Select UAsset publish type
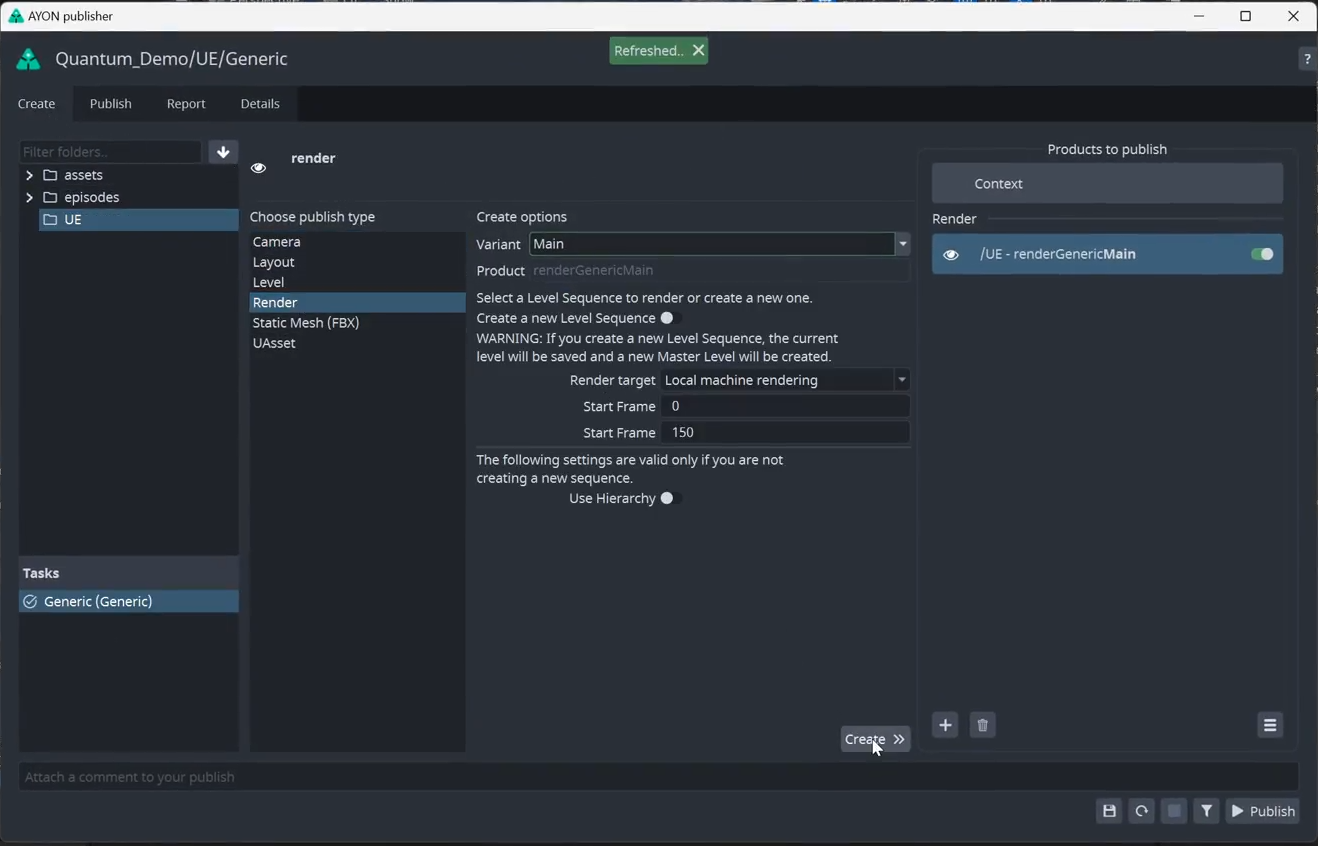The image size is (1318, 846). (x=357, y=343)
